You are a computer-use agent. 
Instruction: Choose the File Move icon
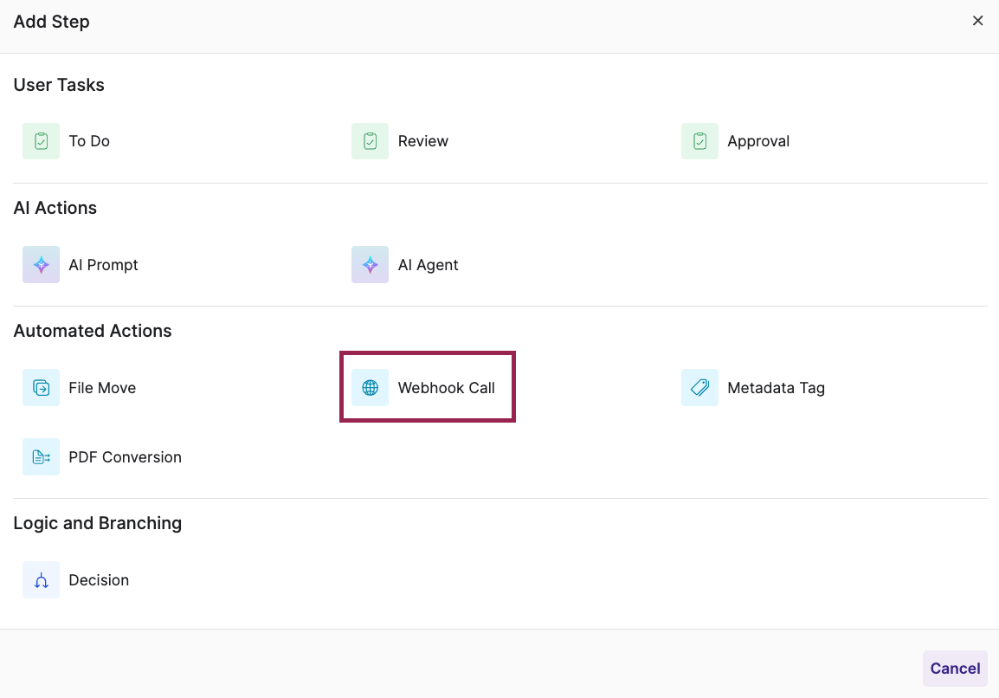click(x=41, y=387)
